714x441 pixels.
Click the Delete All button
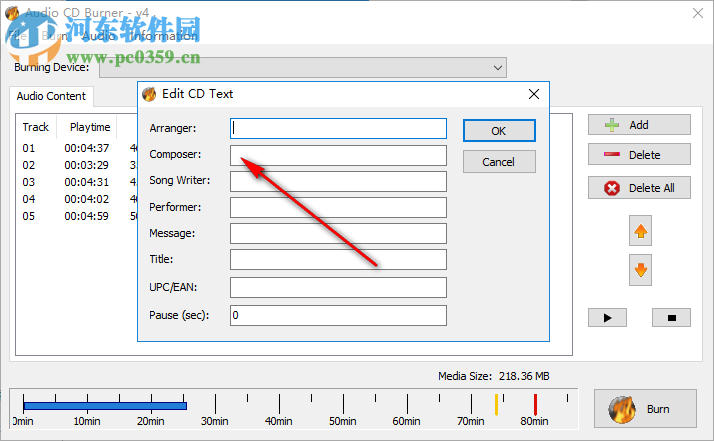point(639,188)
